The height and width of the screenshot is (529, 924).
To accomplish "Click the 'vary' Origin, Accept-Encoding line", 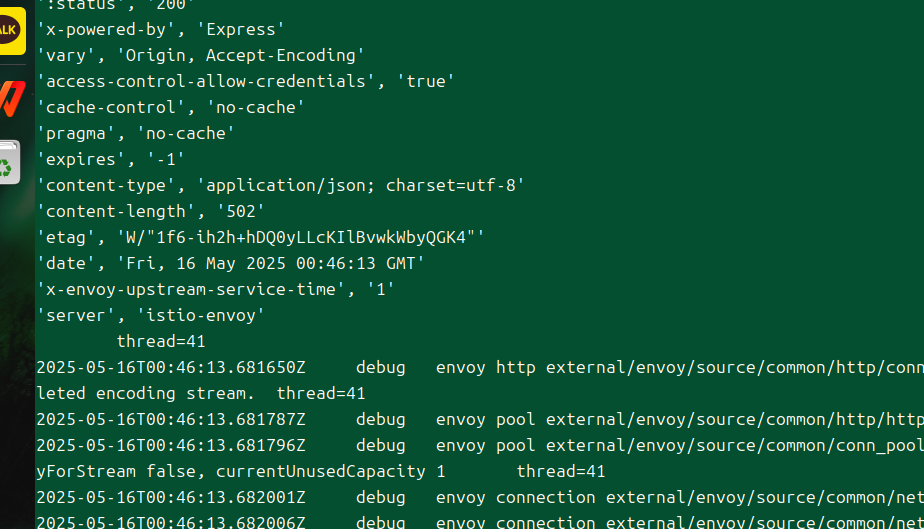I will [x=201, y=55].
